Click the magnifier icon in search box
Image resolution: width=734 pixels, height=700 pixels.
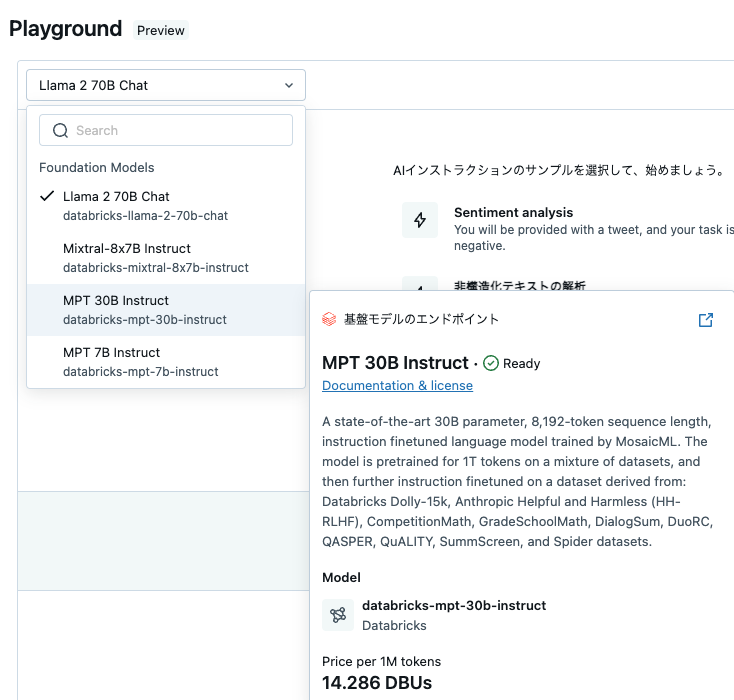pyautogui.click(x=60, y=130)
